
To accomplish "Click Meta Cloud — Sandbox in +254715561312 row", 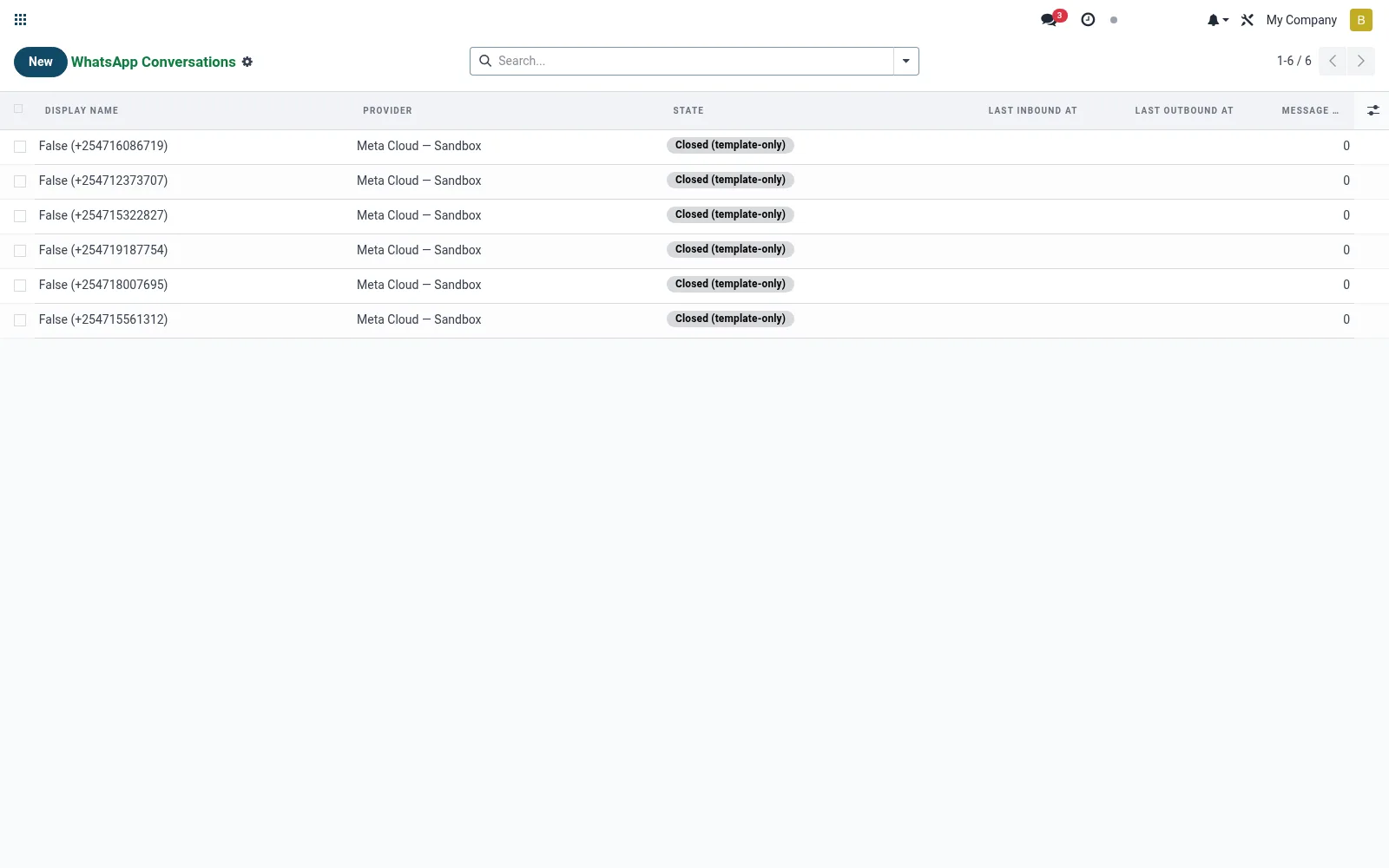I will point(418,319).
